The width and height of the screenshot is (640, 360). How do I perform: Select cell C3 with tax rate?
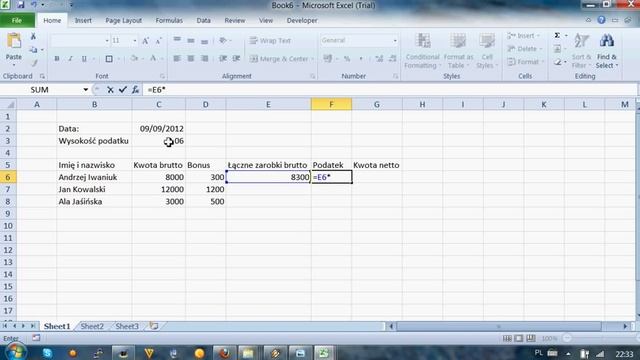tap(159, 141)
